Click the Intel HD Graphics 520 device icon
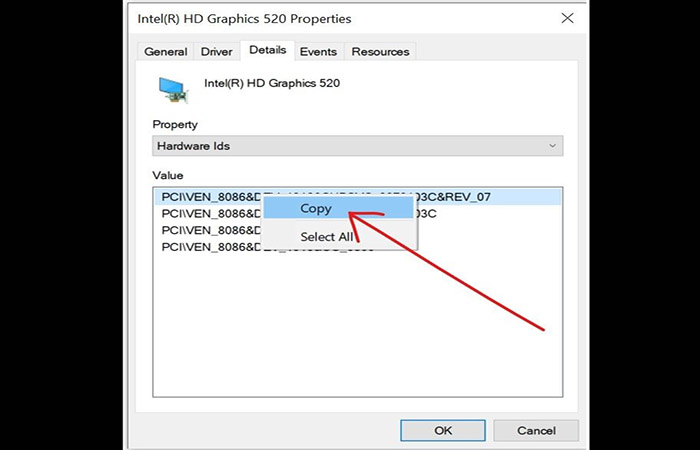 coord(173,89)
